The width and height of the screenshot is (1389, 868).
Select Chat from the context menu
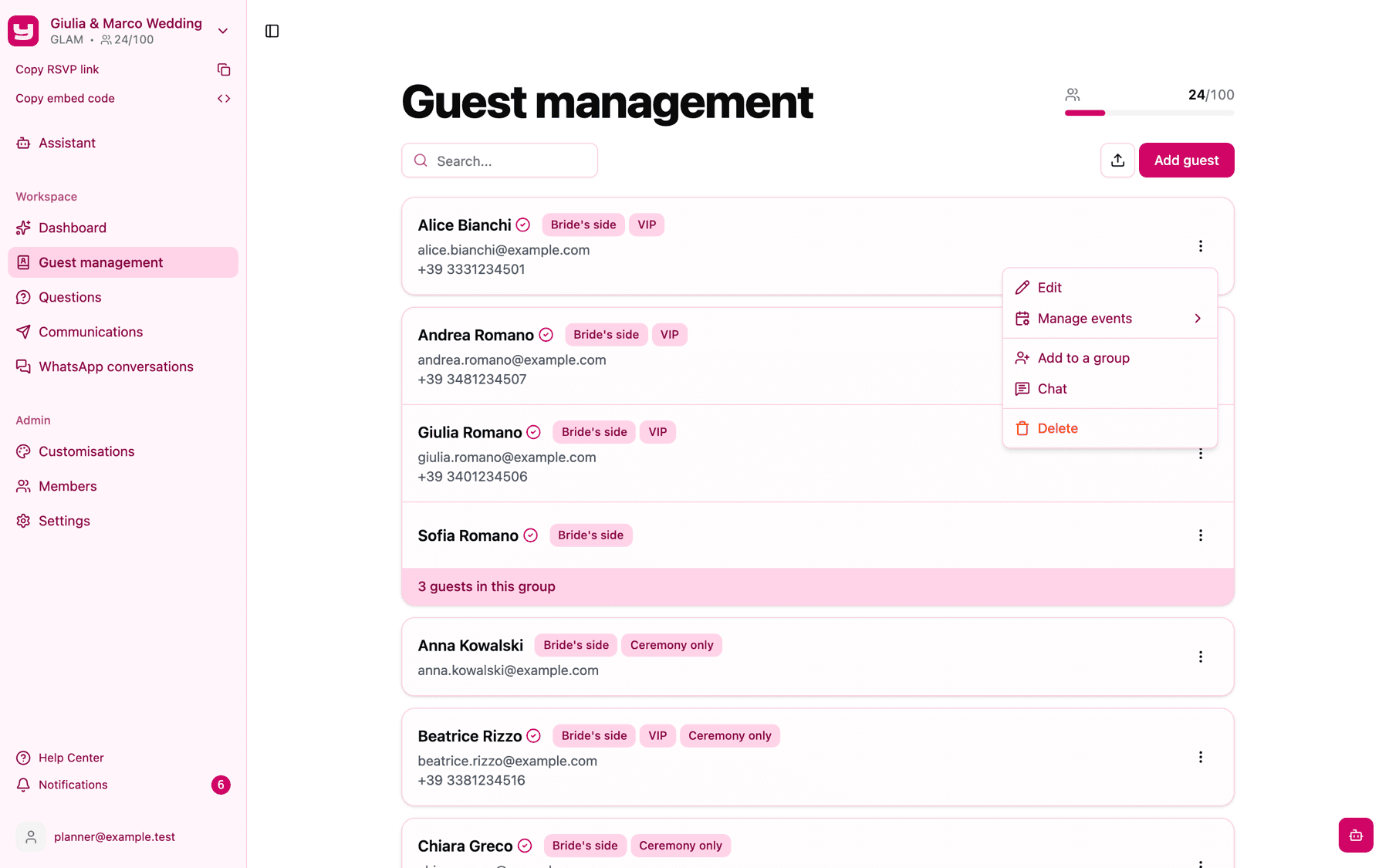click(x=1110, y=389)
